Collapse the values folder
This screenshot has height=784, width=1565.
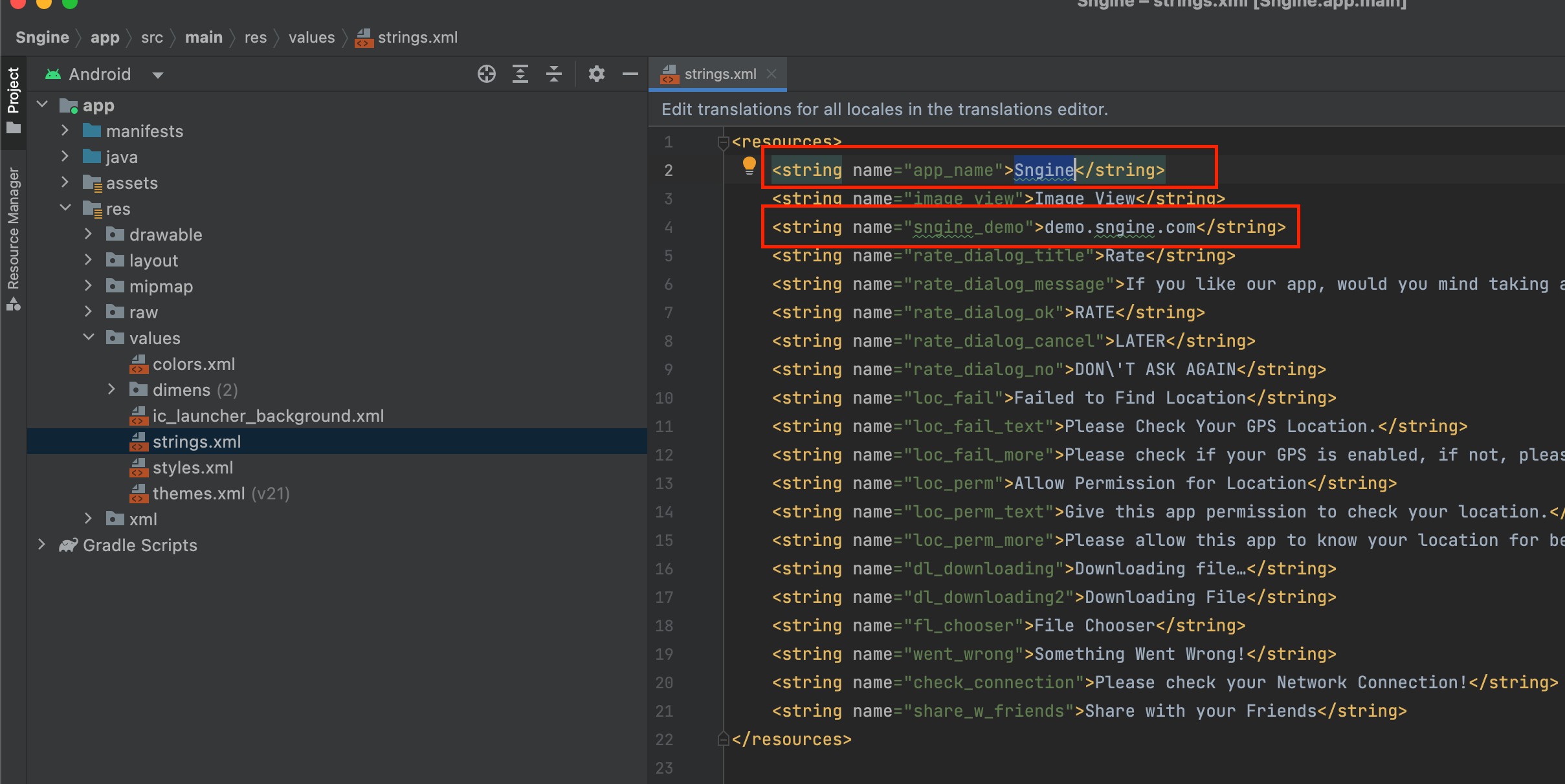(89, 338)
